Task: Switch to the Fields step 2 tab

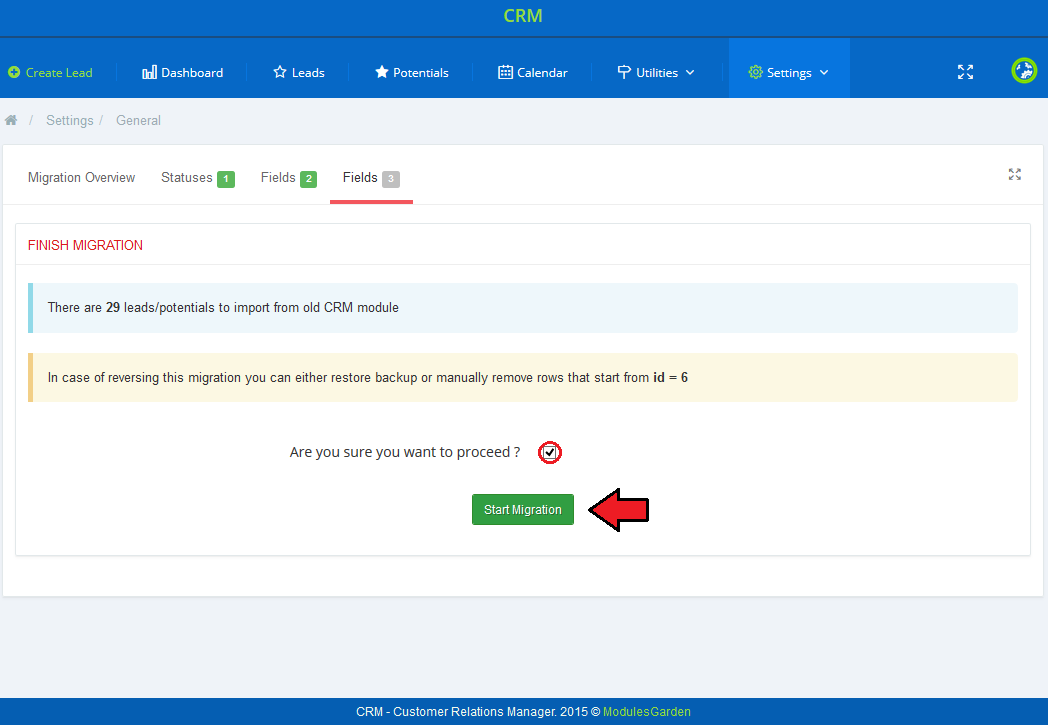Action: pos(289,178)
